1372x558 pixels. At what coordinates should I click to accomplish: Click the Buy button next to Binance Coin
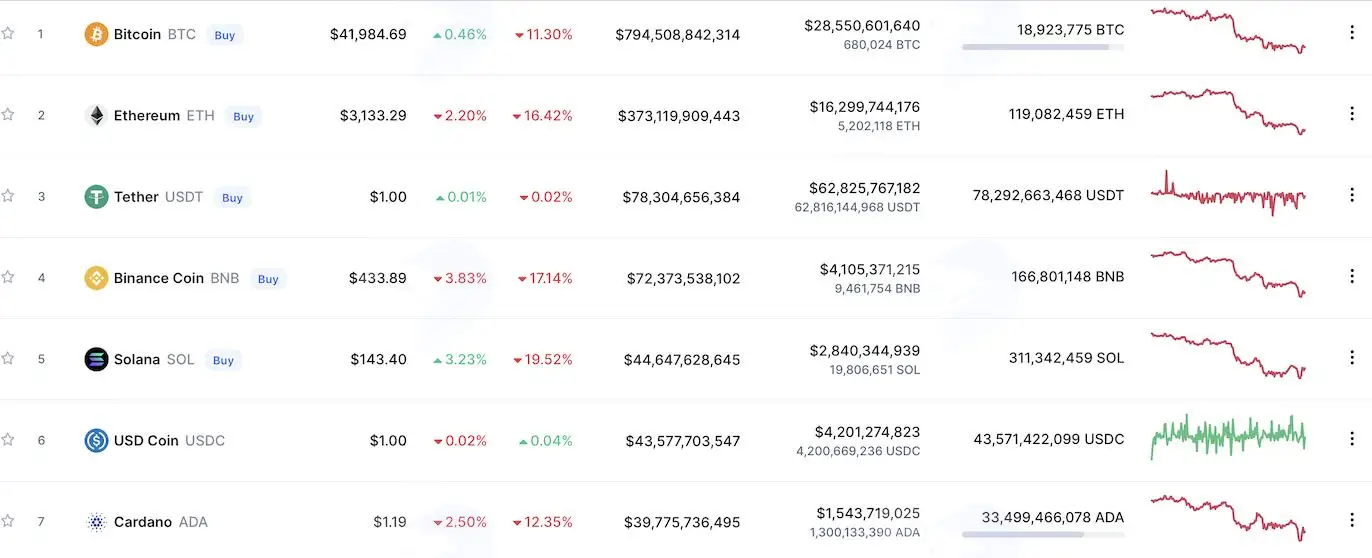(268, 279)
